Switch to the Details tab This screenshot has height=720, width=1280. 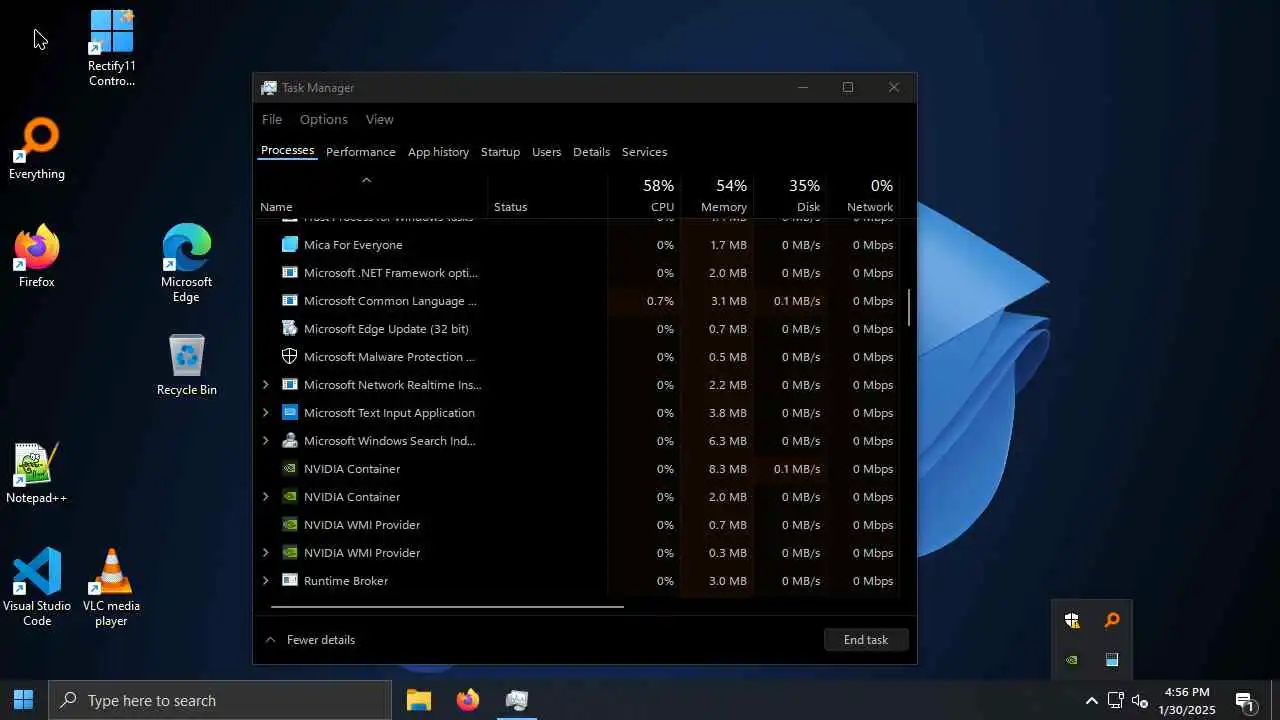[591, 152]
